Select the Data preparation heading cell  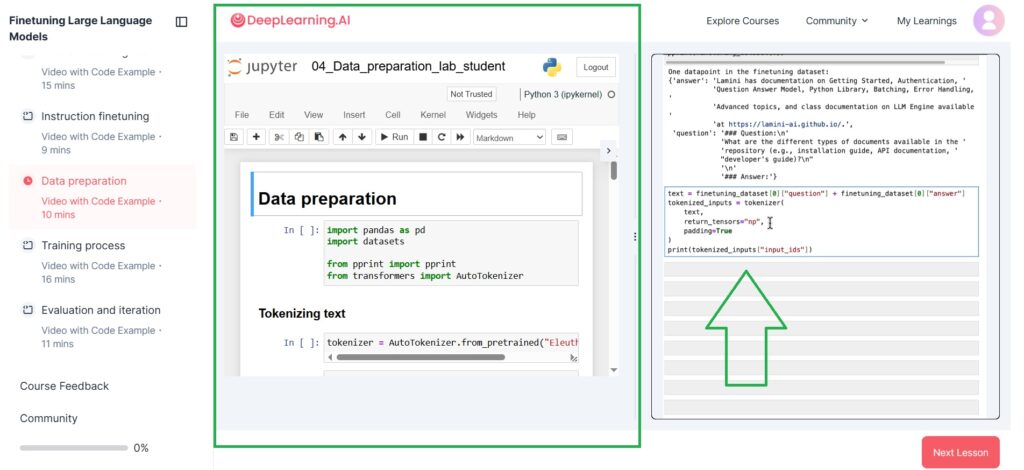click(x=416, y=194)
